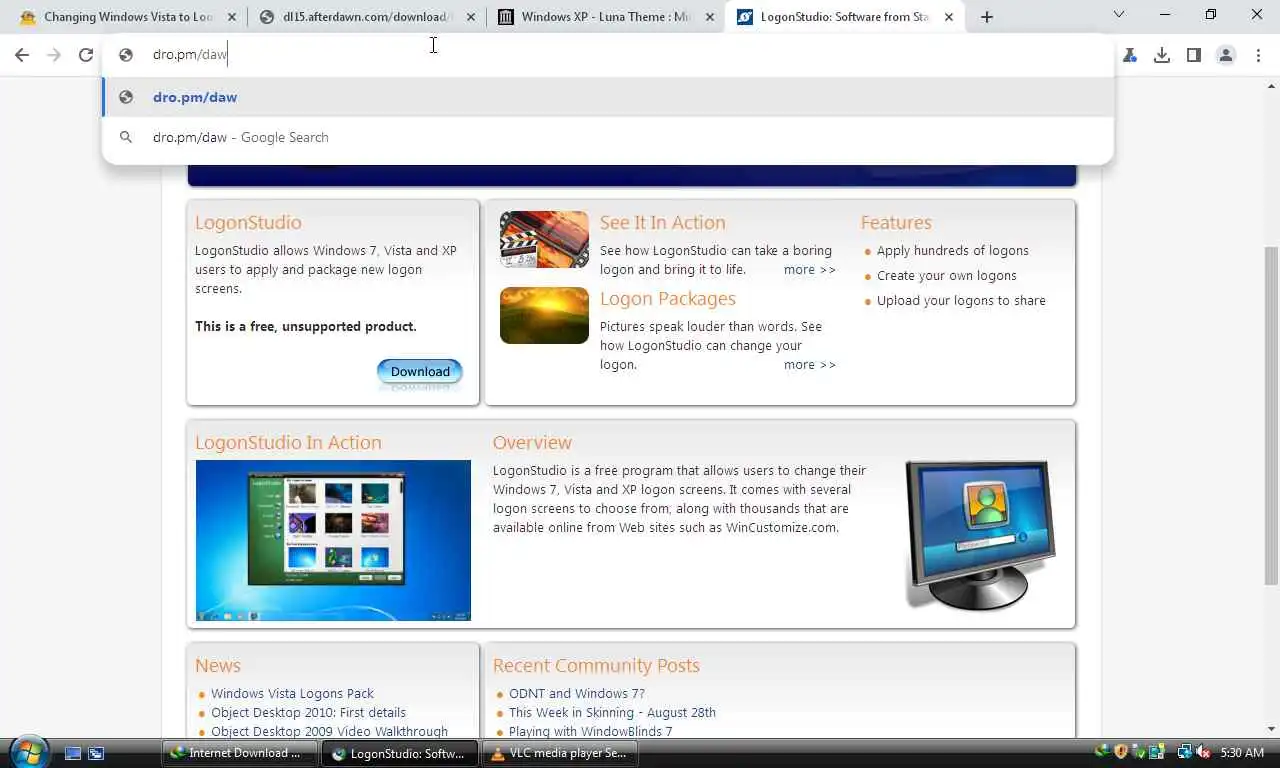Select the dro.pm/daw URL suggestion
The image size is (1280, 768).
coord(608,97)
